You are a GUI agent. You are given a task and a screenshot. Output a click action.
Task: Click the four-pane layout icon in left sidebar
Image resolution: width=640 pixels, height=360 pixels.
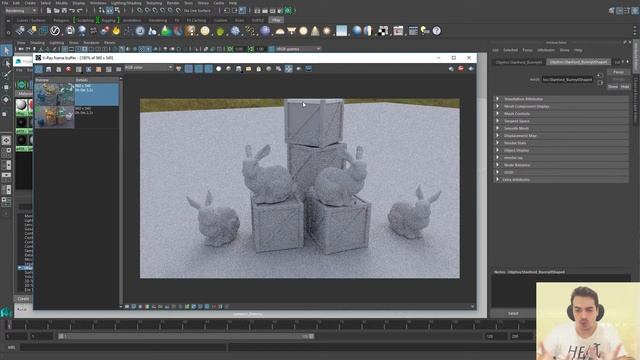[6, 153]
